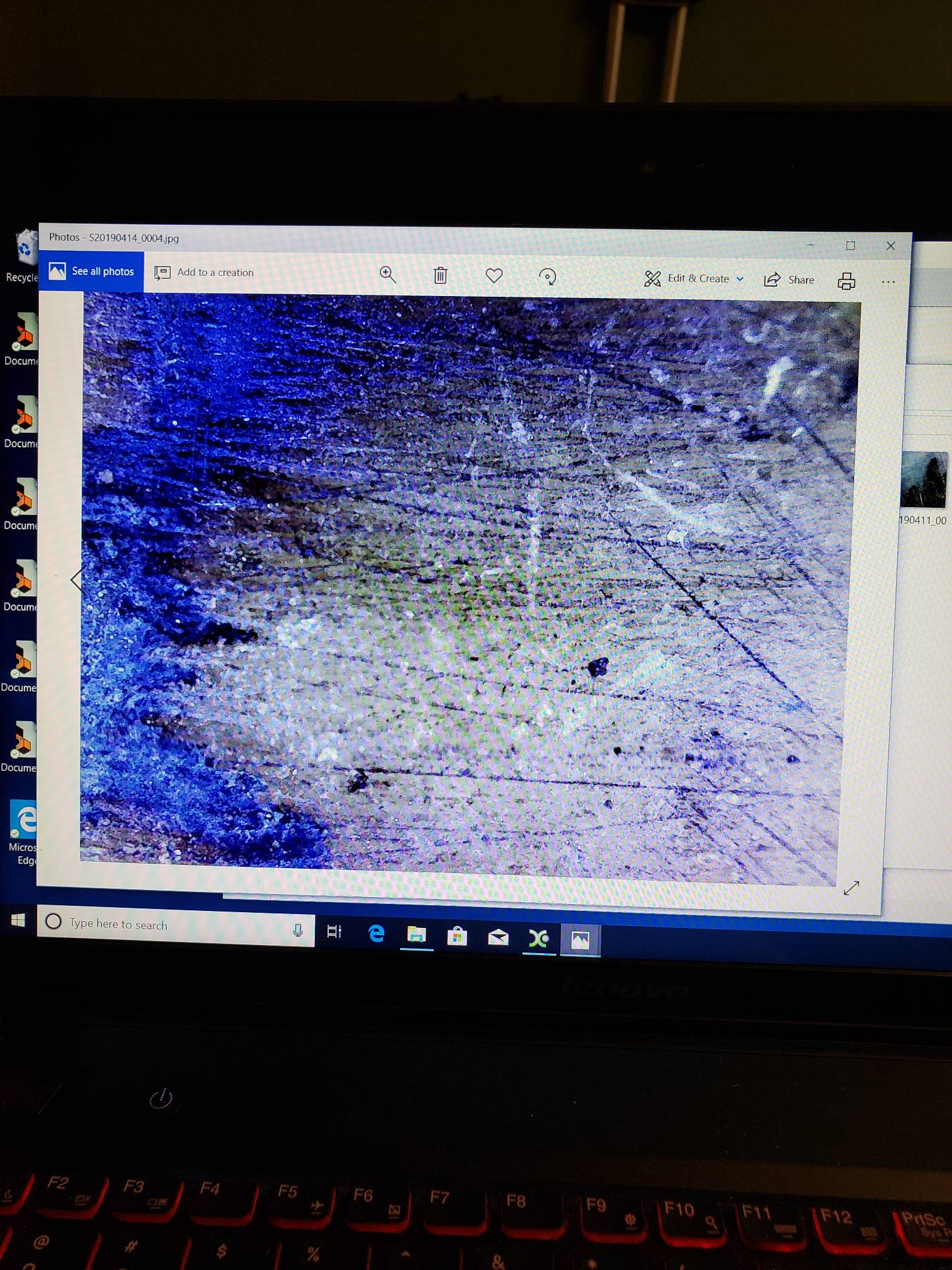Image resolution: width=952 pixels, height=1270 pixels.
Task: Click the See all photos button
Action: pyautogui.click(x=91, y=272)
